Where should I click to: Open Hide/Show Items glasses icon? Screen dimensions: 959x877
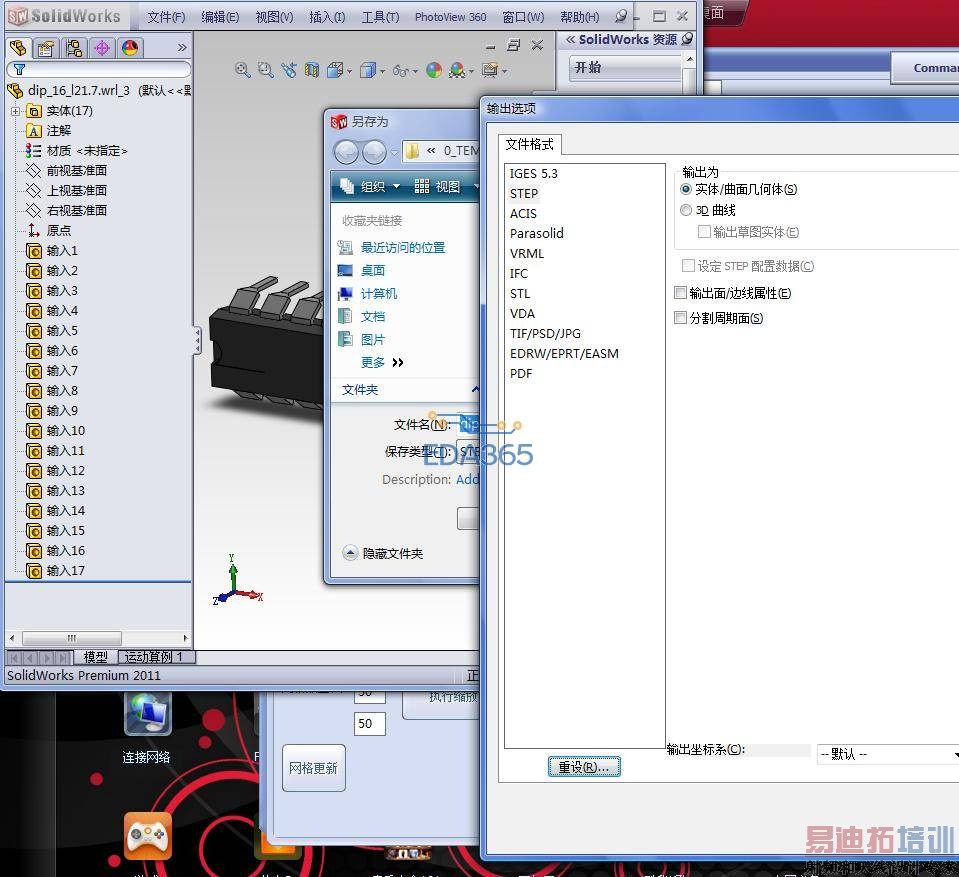click(x=401, y=71)
